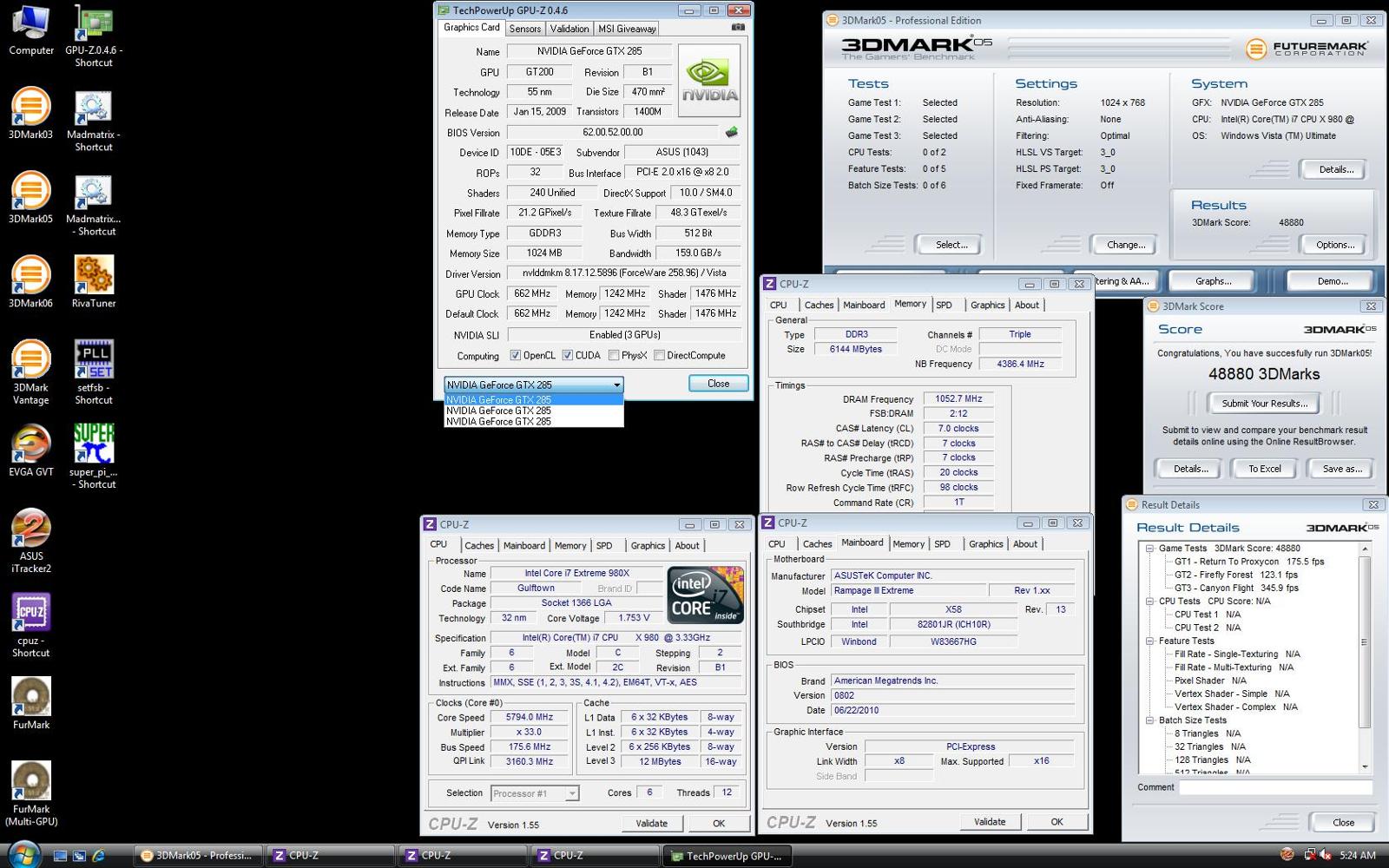Click Validate in CPU-Z processor window
1389x868 pixels.
pyautogui.click(x=652, y=824)
